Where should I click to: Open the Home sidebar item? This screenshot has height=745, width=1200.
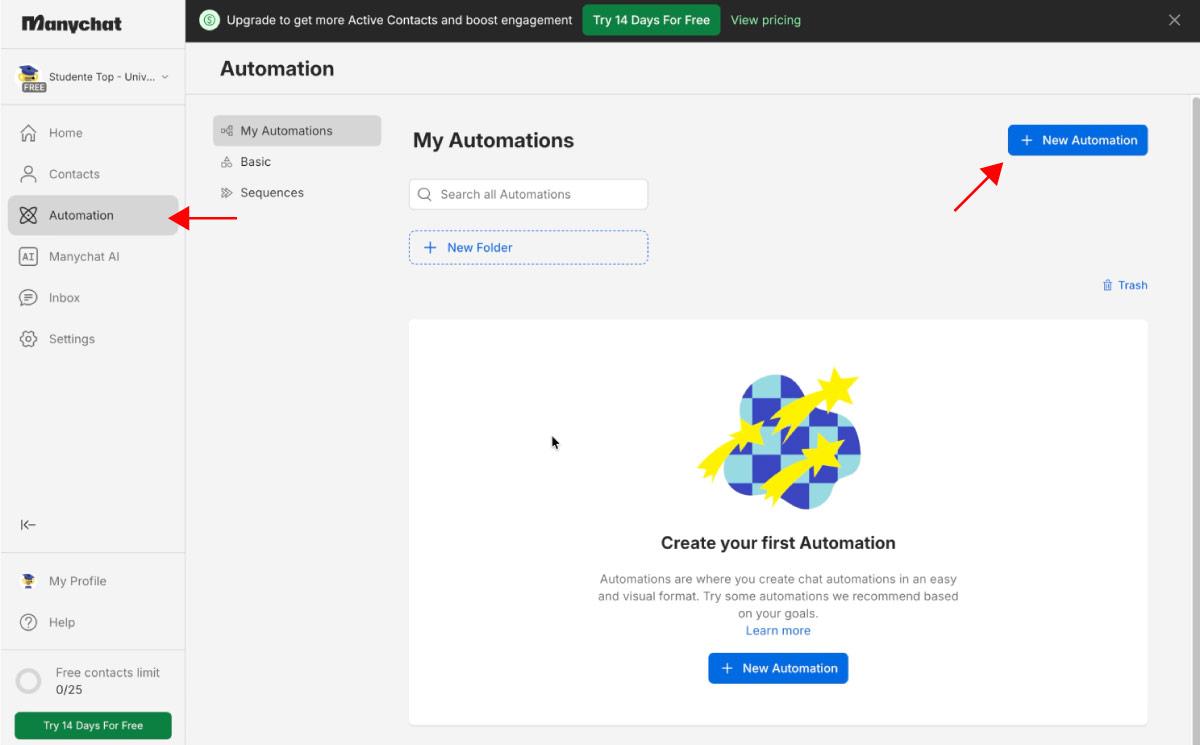[93, 133]
